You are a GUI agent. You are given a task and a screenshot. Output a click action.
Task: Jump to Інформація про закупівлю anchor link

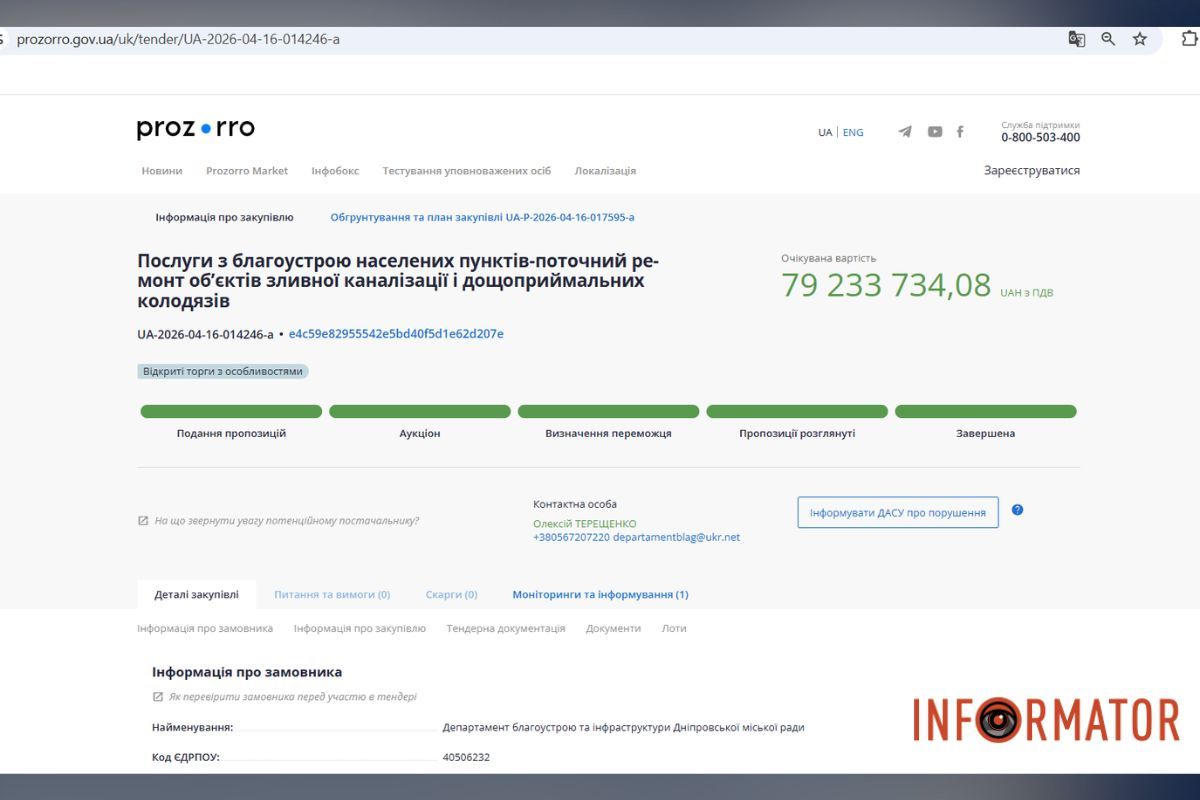coord(360,628)
